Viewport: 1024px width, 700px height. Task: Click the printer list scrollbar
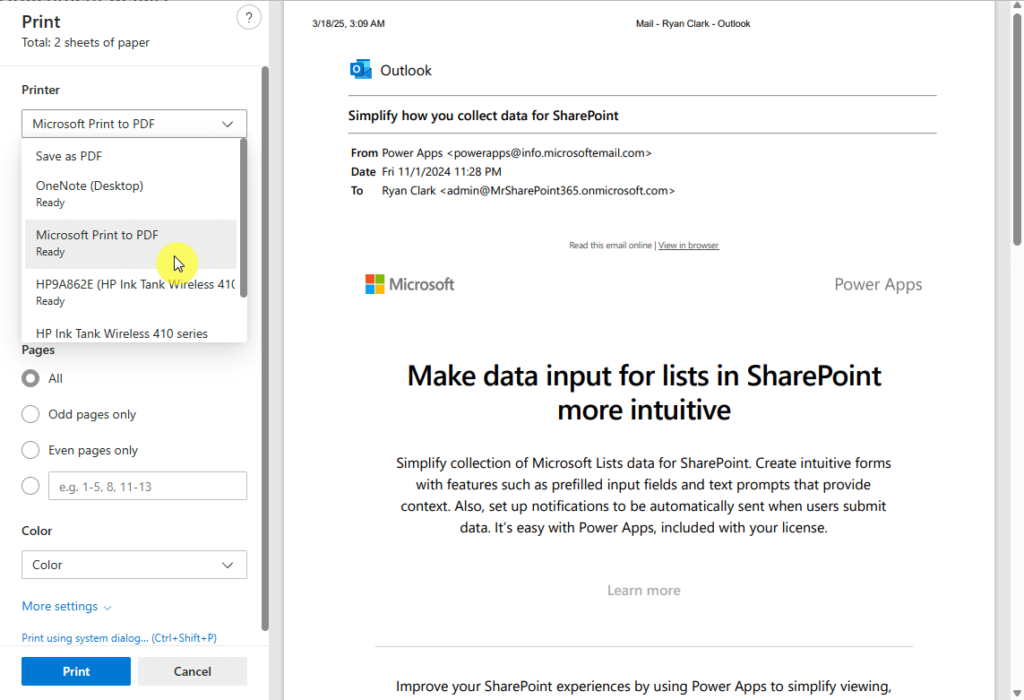click(244, 219)
